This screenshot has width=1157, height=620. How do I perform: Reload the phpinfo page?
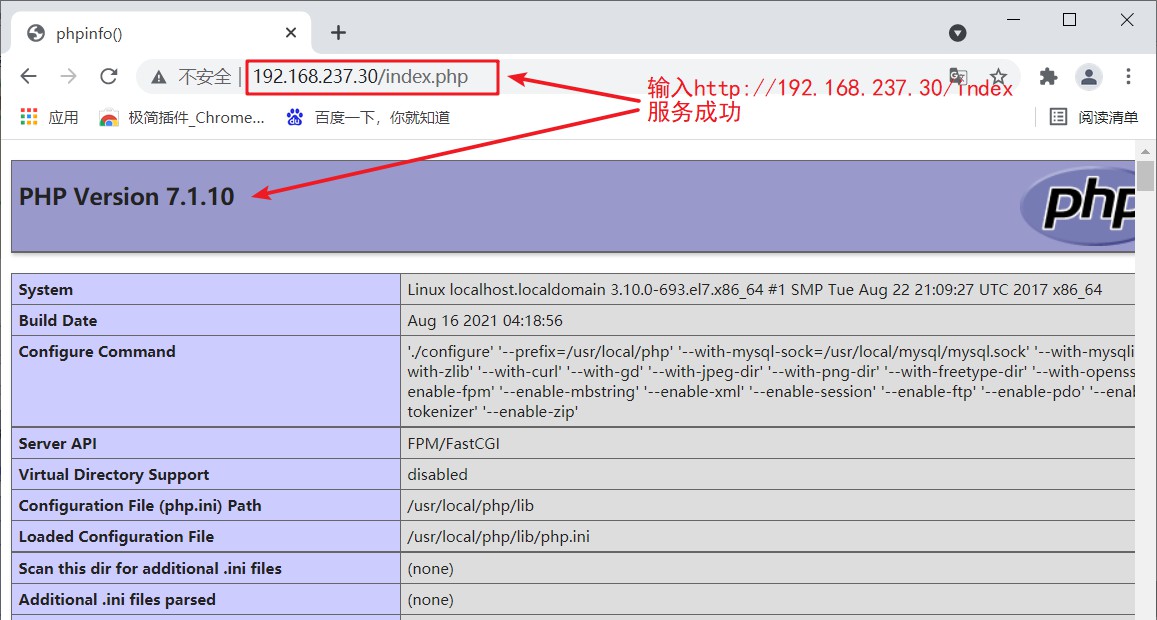pyautogui.click(x=109, y=76)
